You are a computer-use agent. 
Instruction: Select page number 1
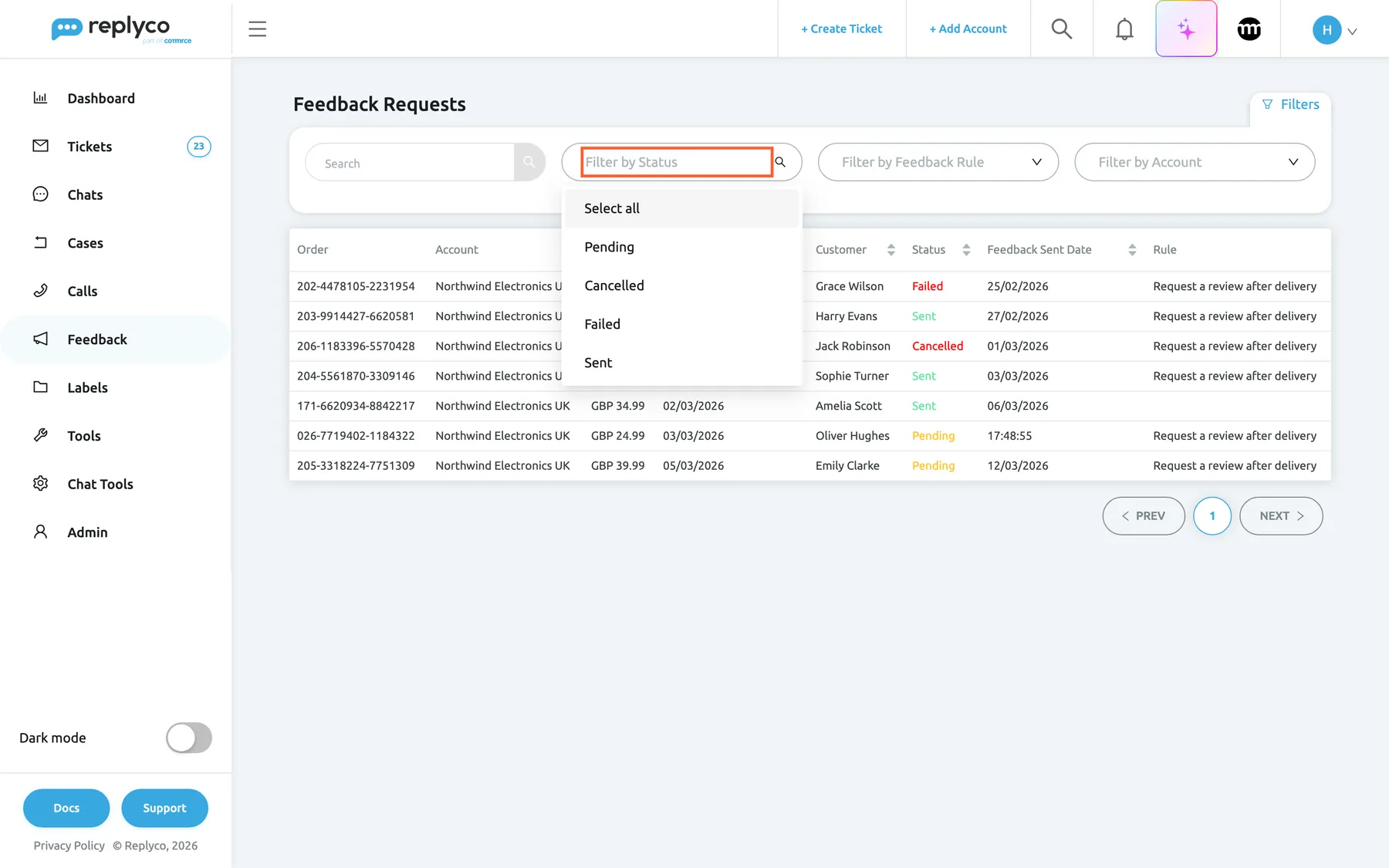(1212, 515)
